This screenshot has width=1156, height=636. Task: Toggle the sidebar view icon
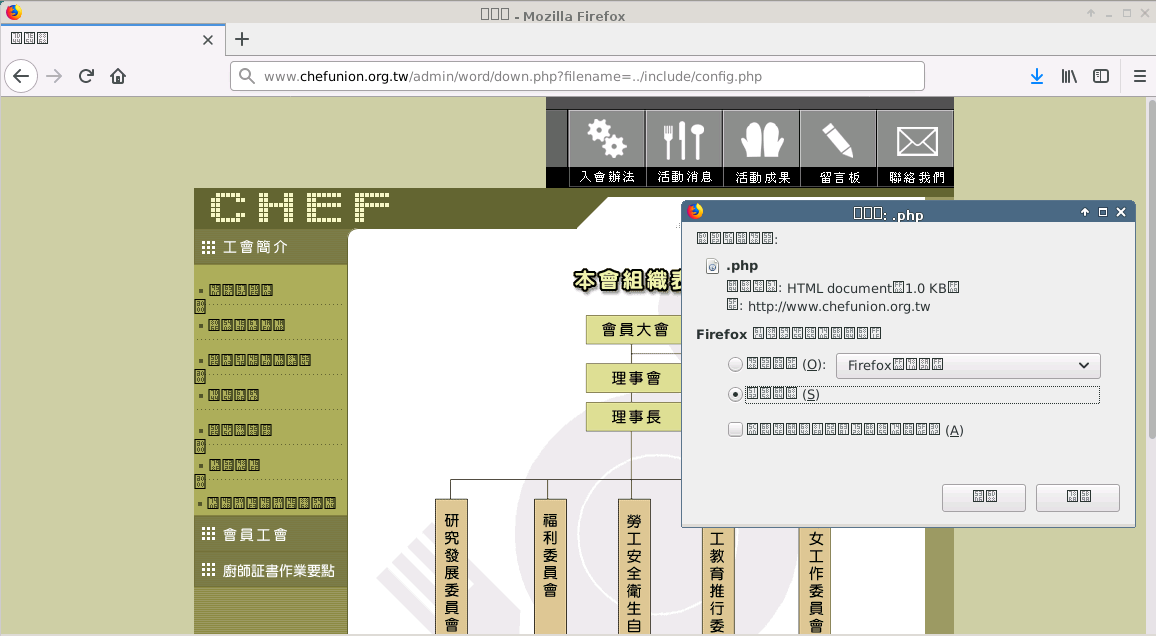(1101, 76)
